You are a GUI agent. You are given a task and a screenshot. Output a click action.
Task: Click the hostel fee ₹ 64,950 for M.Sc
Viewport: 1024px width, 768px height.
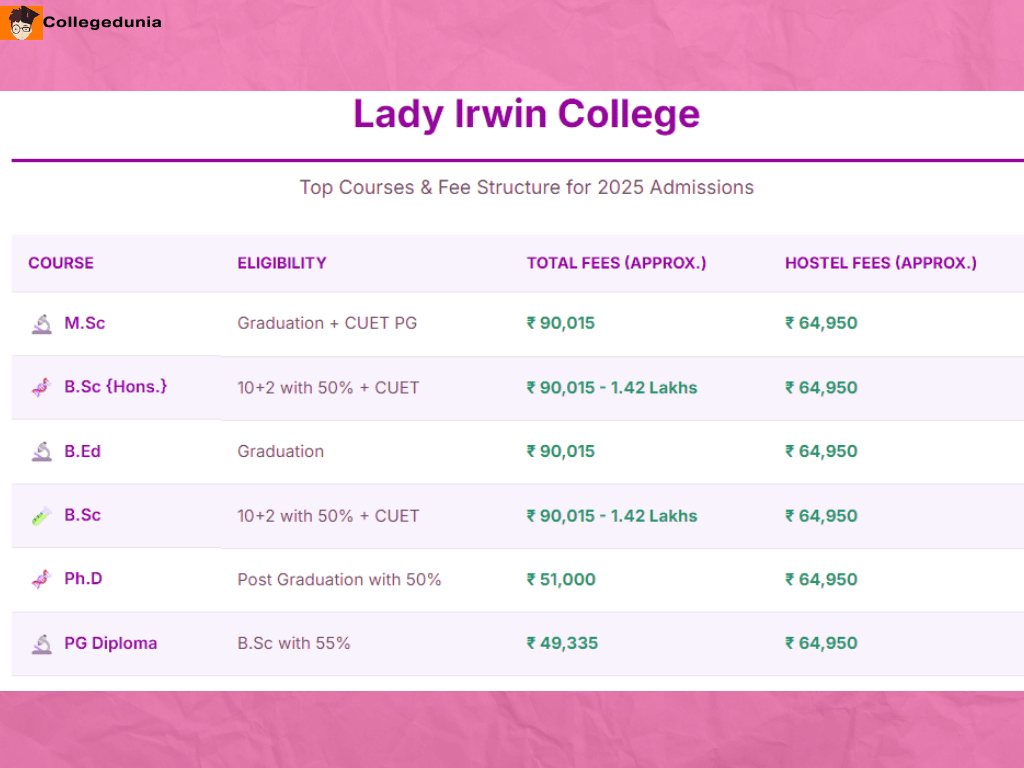(x=821, y=323)
